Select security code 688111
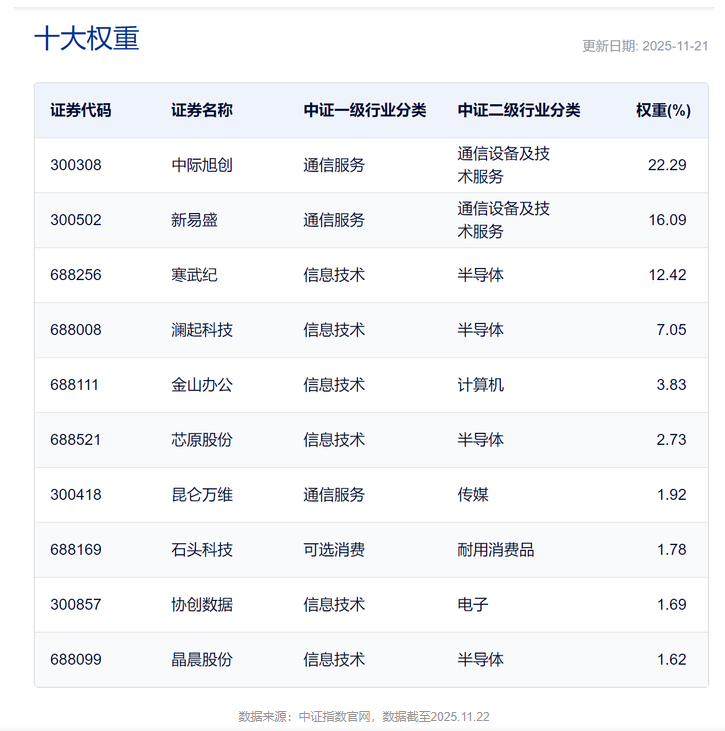 point(74,385)
